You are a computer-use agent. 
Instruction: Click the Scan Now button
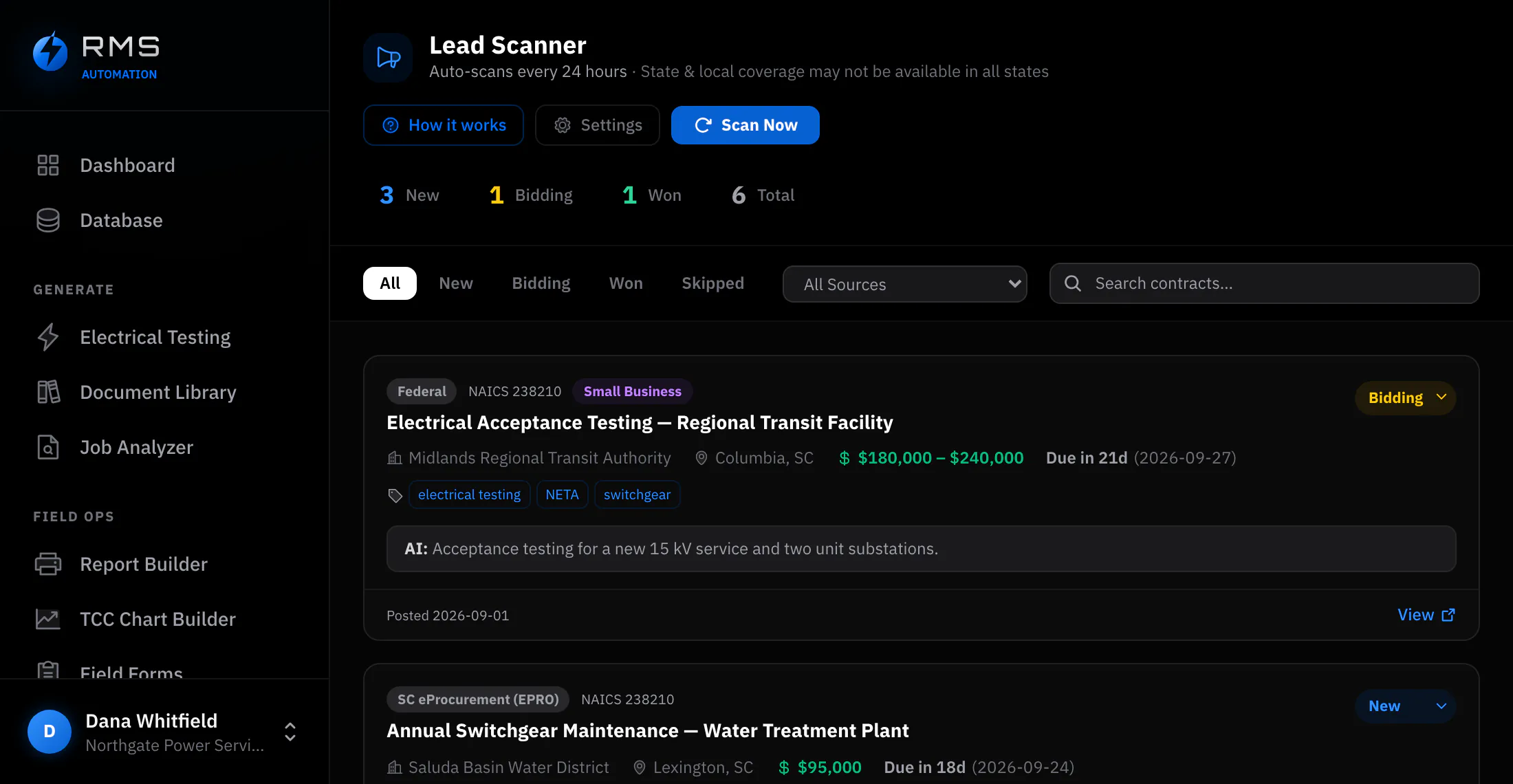tap(745, 125)
